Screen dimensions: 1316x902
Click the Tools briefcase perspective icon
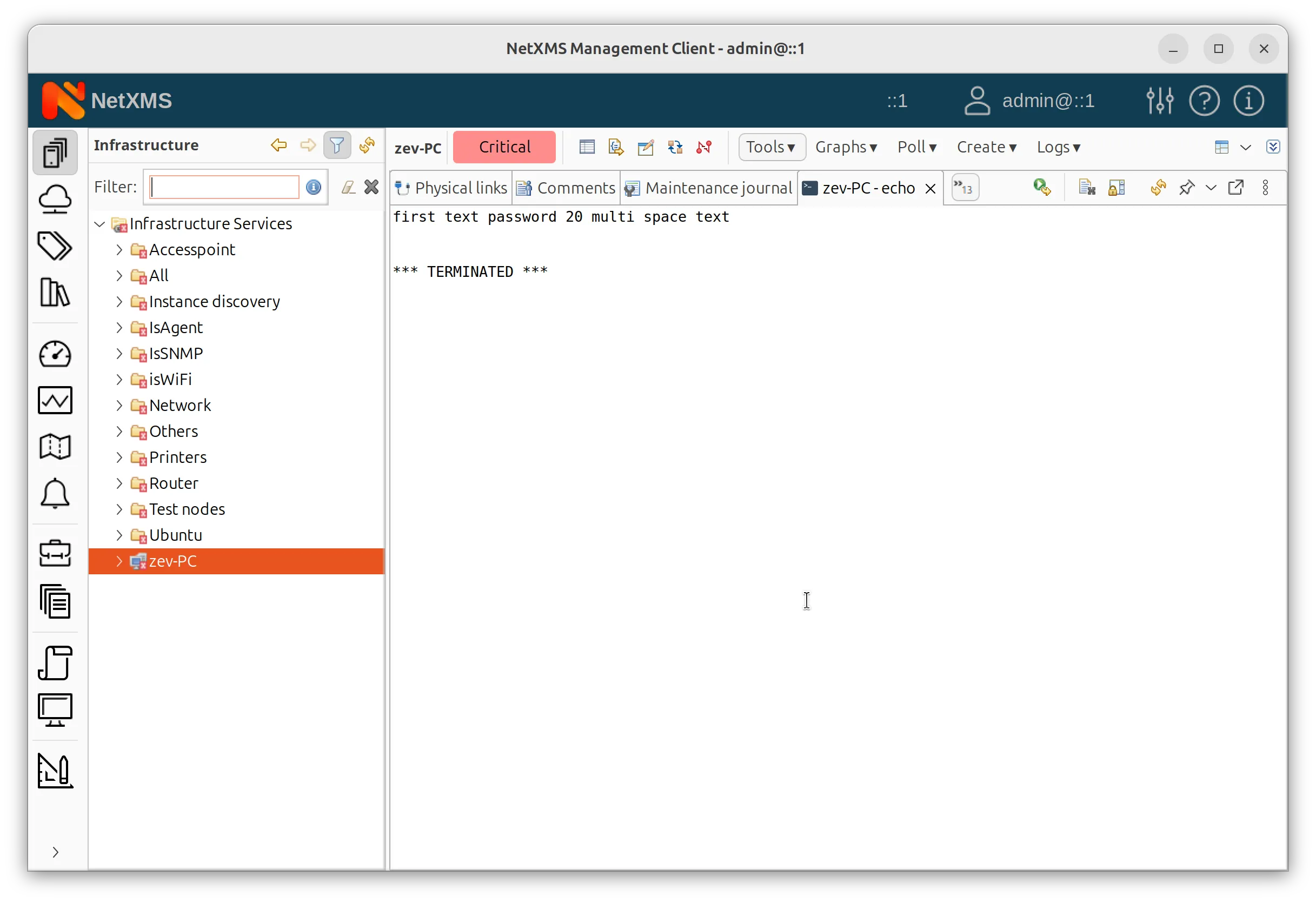[x=55, y=553]
